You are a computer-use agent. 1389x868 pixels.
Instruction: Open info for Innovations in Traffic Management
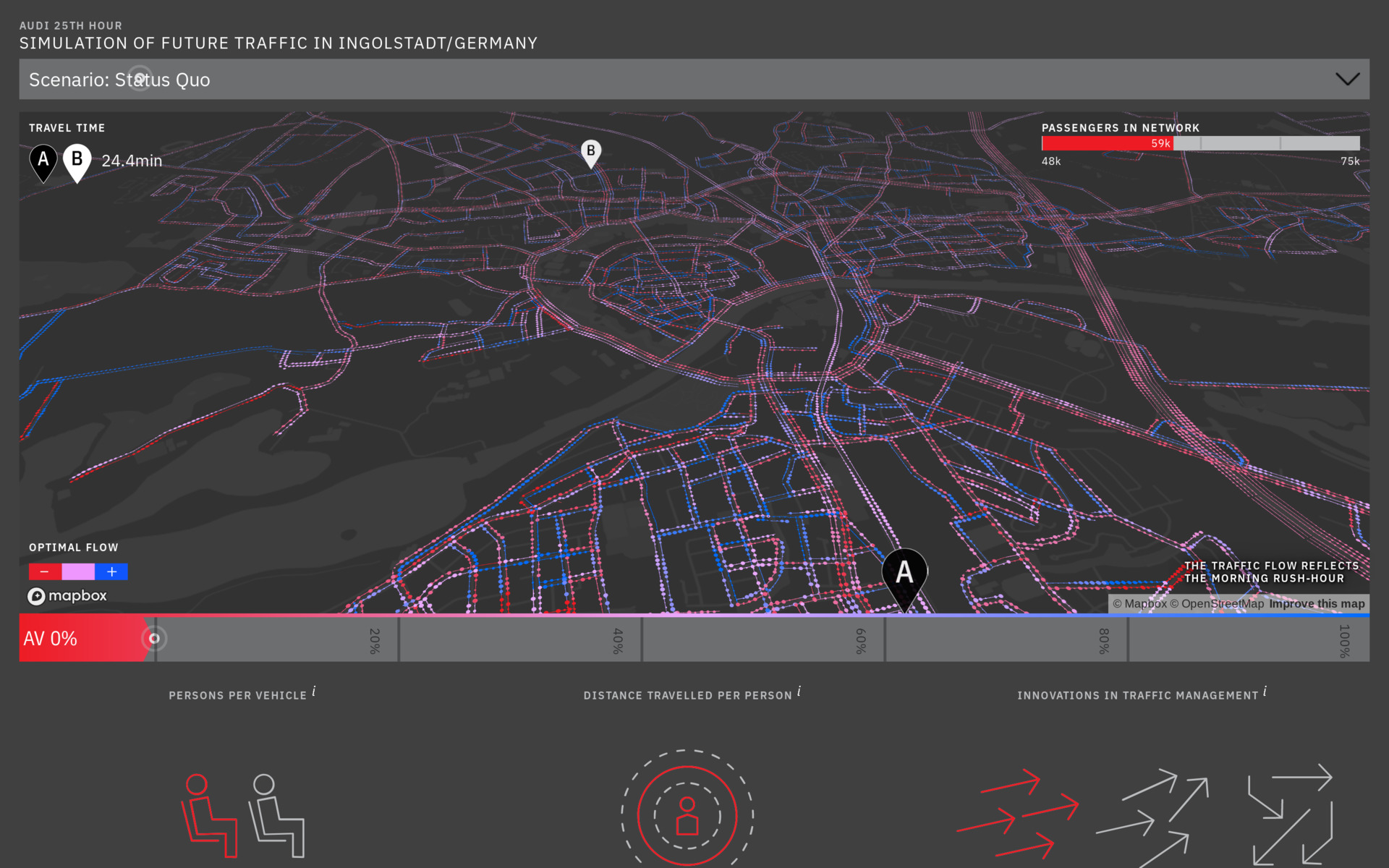1265,692
